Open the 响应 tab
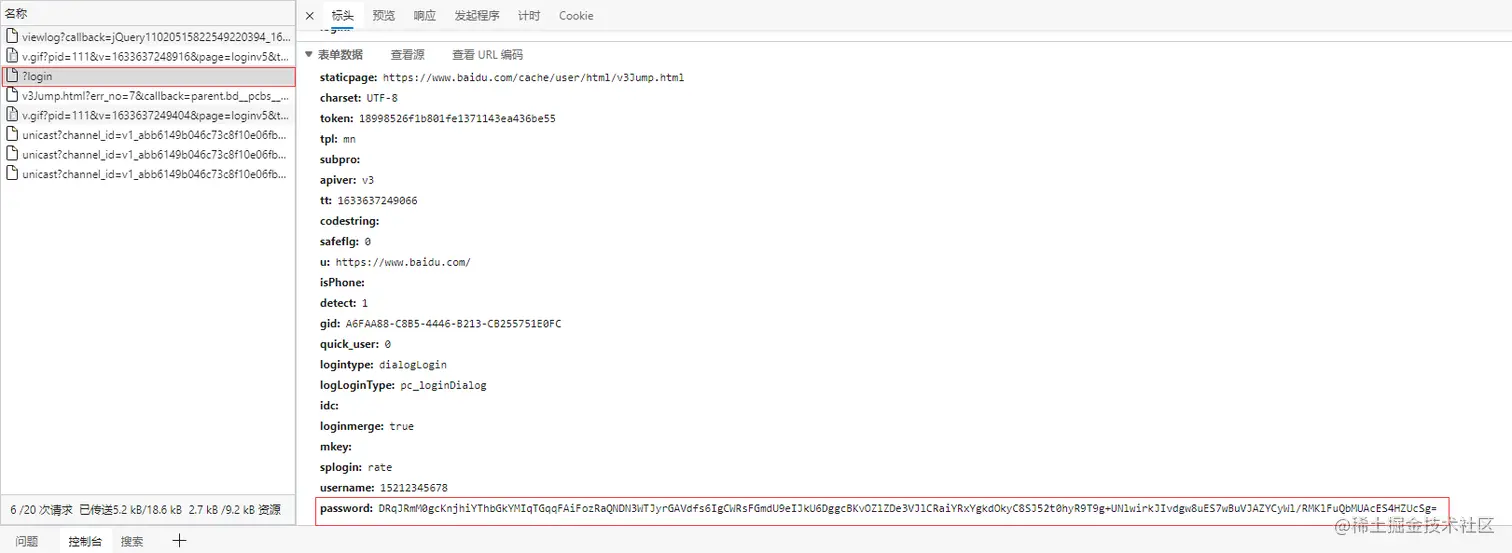This screenshot has height=553, width=1512. tap(424, 16)
